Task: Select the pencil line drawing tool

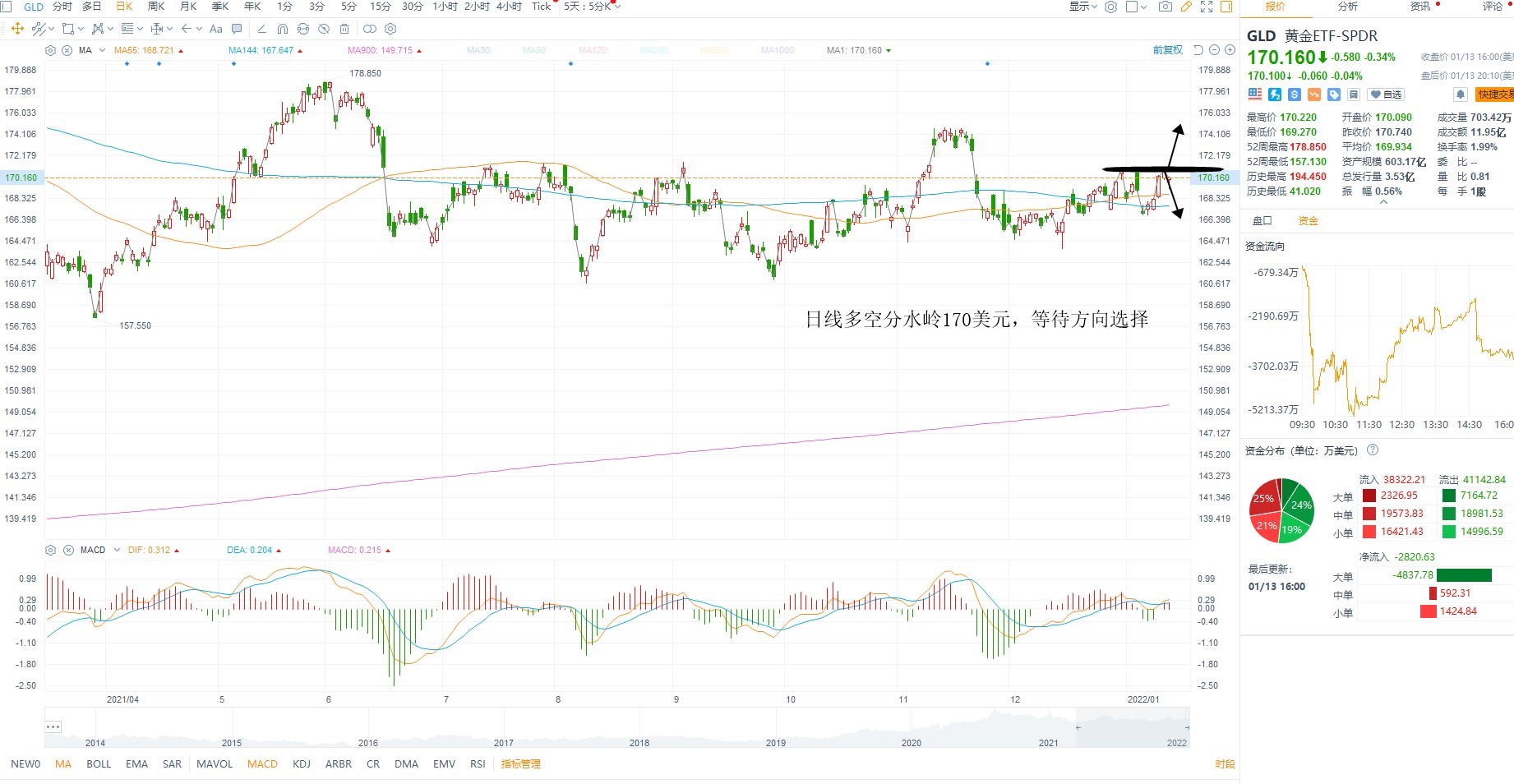Action: click(261, 29)
